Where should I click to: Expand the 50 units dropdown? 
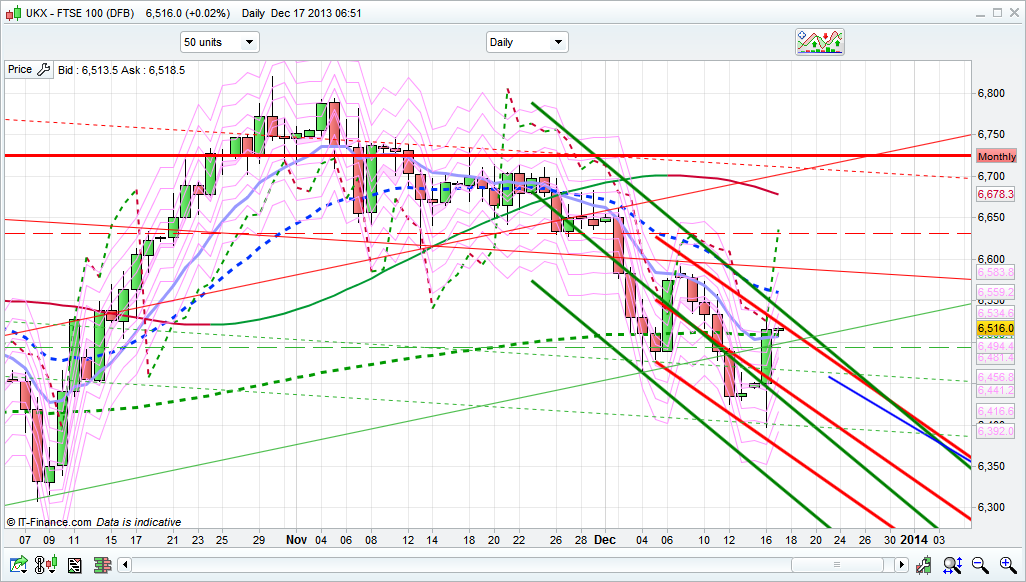click(219, 42)
